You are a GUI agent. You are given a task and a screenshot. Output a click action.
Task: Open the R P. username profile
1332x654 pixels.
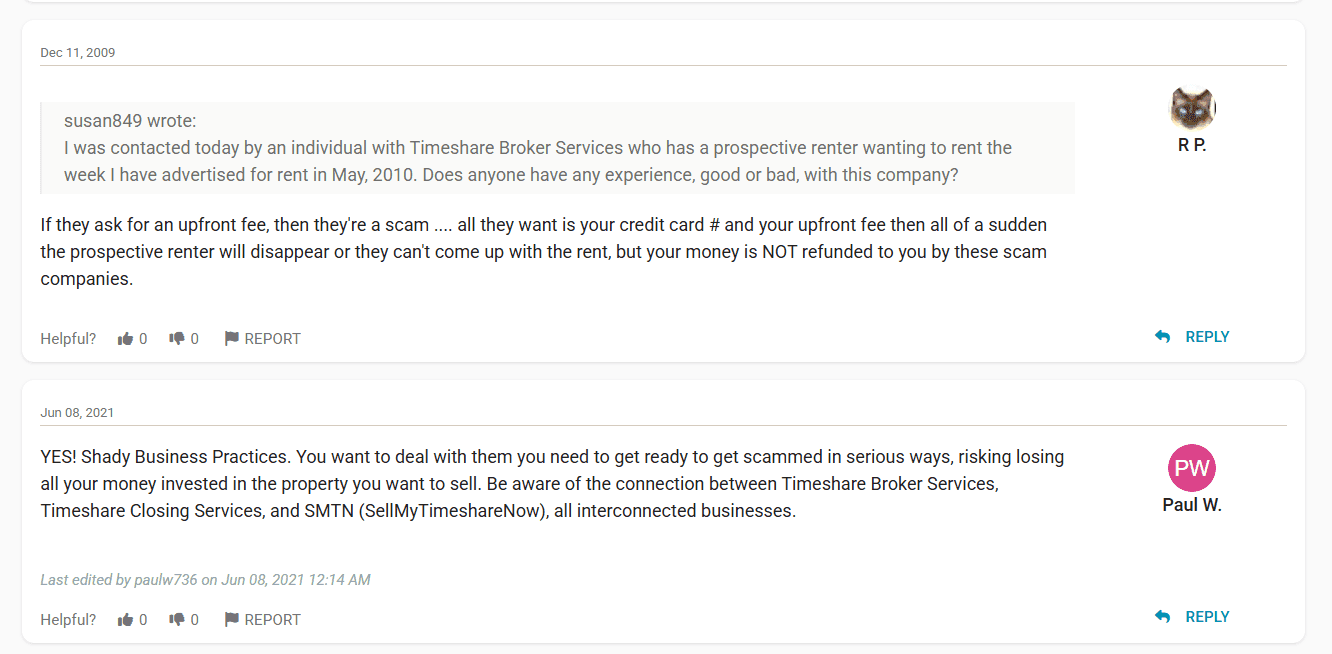(1192, 145)
